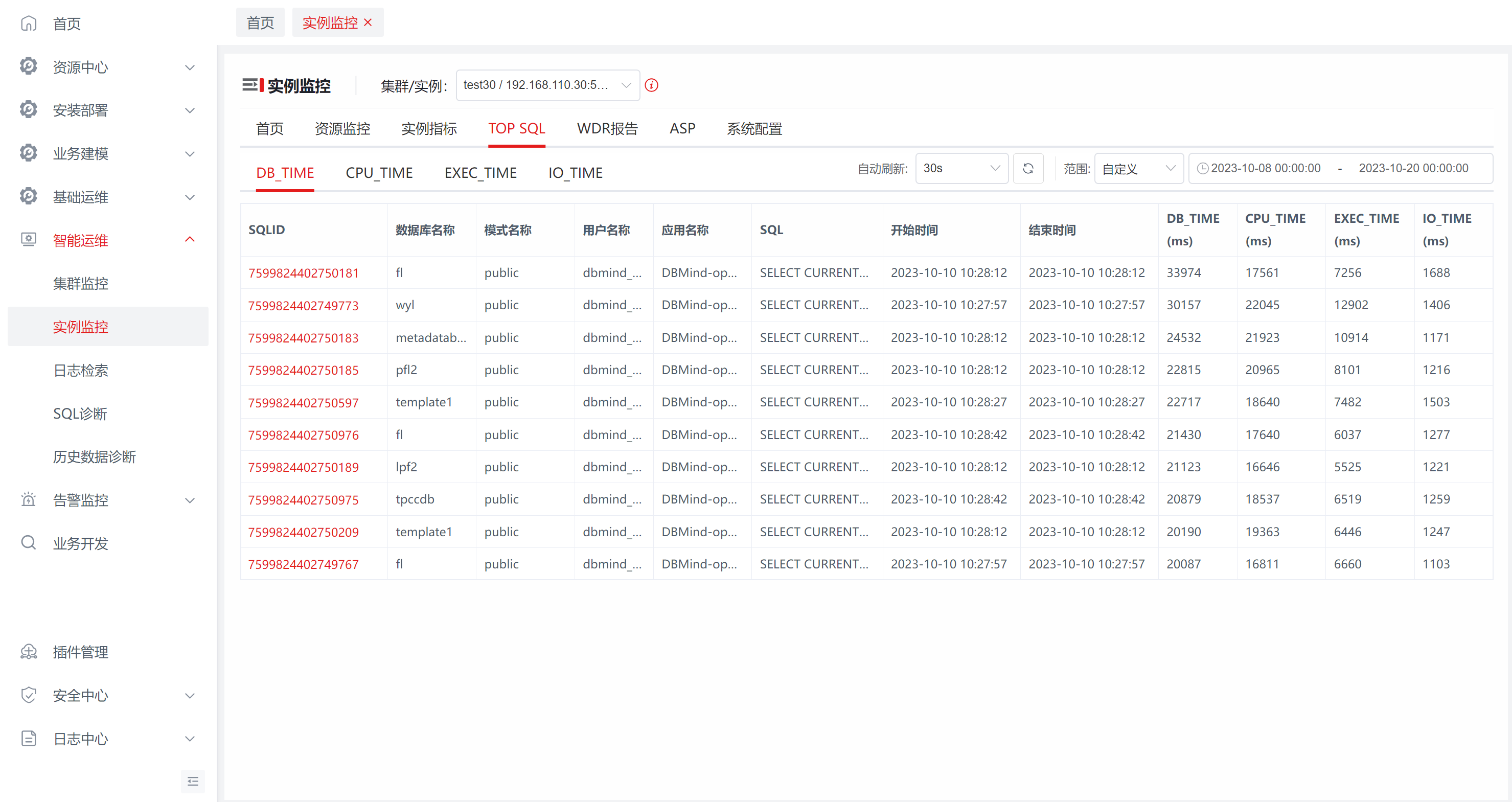Expand the 基础运维 menu chevron
The height and width of the screenshot is (802, 1512).
[x=190, y=197]
